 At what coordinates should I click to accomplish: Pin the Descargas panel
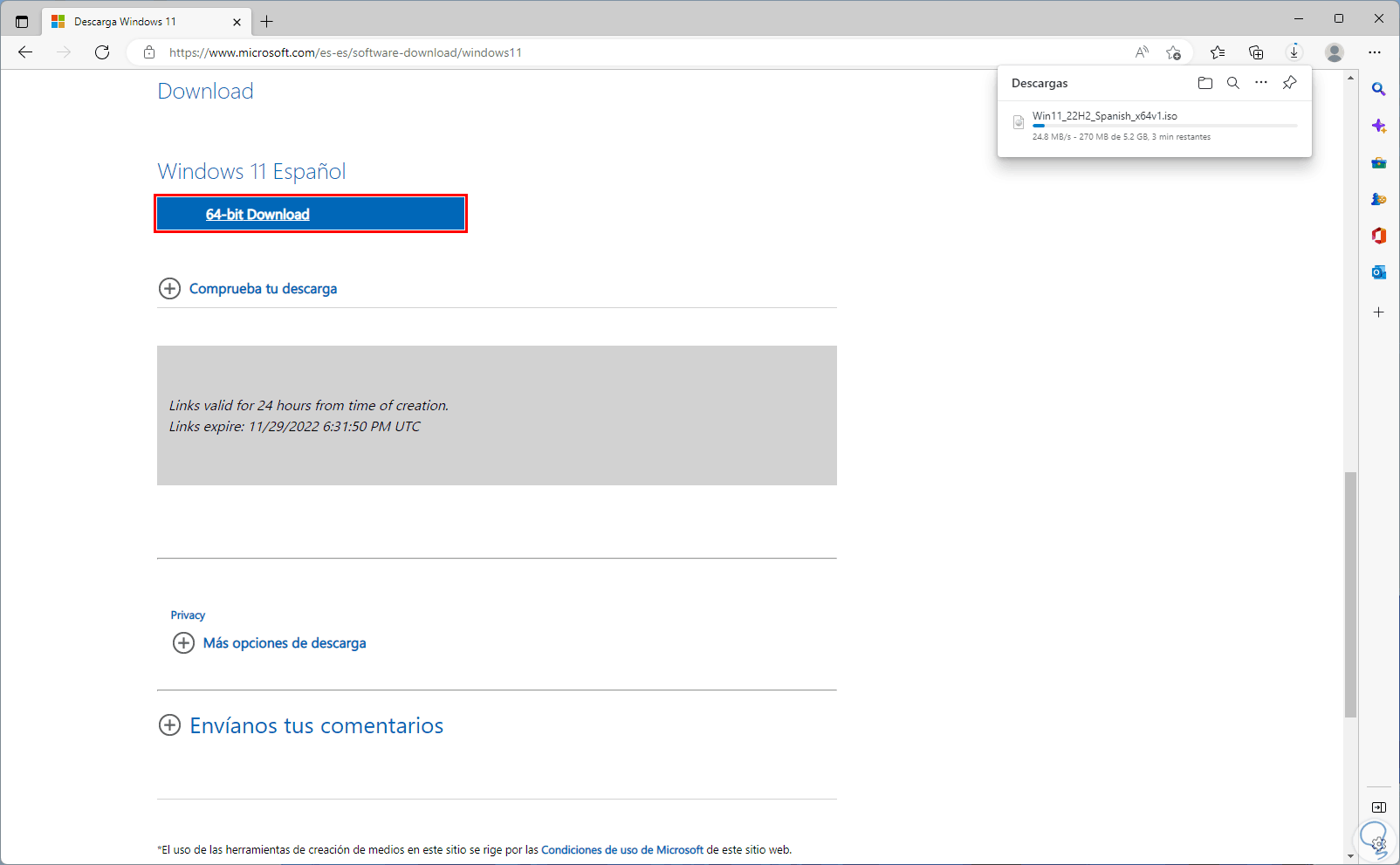(1289, 83)
